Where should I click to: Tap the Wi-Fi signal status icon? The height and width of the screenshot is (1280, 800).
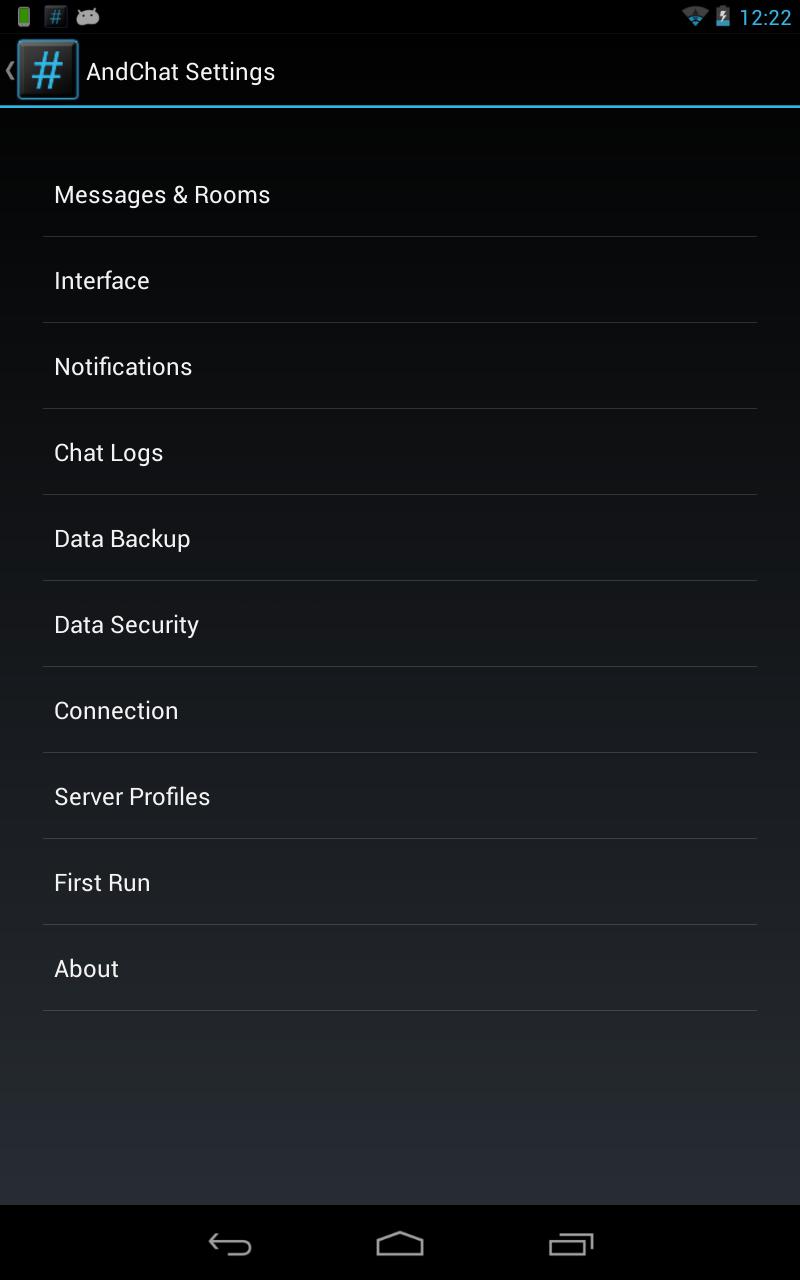[694, 17]
